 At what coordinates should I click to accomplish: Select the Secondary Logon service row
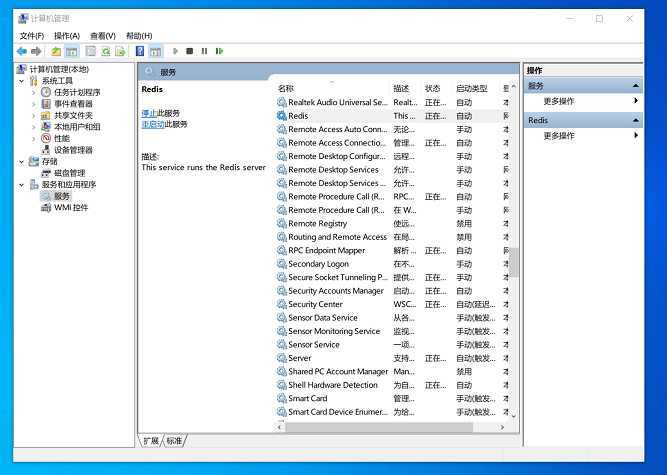[x=391, y=264]
